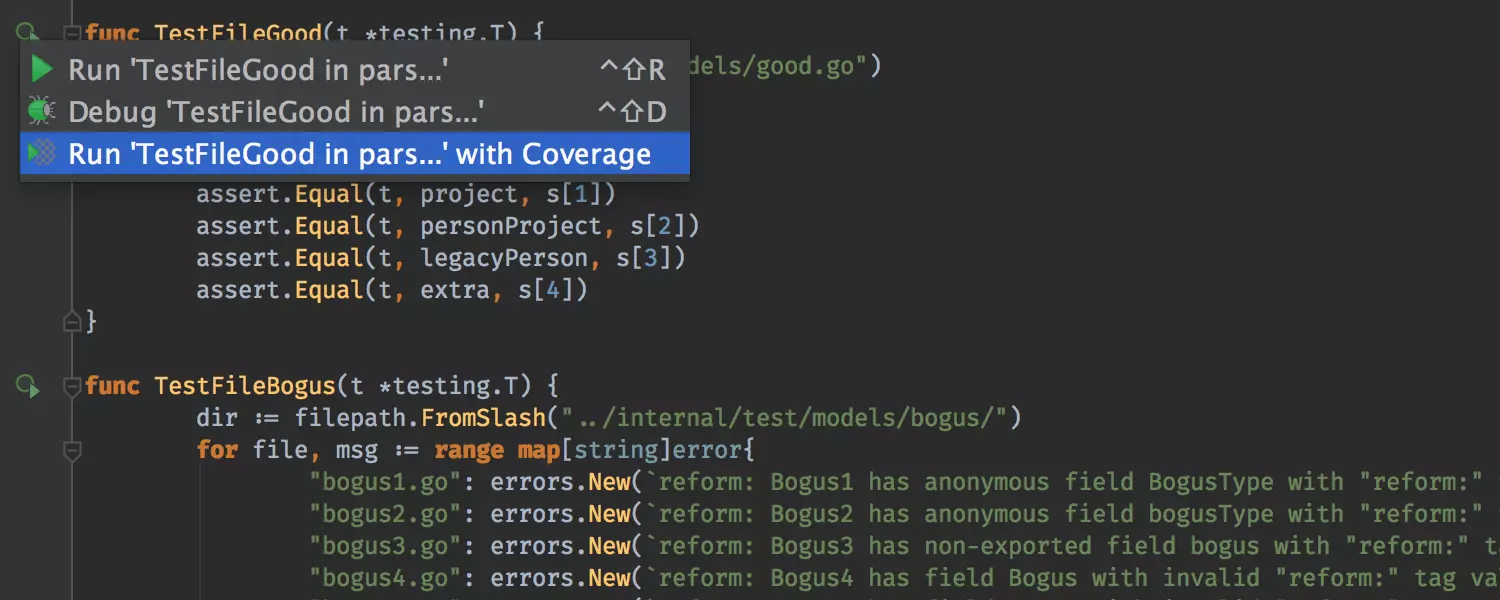Click the range keyword in the for loop
Image resolution: width=1500 pixels, height=600 pixels.
pos(469,450)
